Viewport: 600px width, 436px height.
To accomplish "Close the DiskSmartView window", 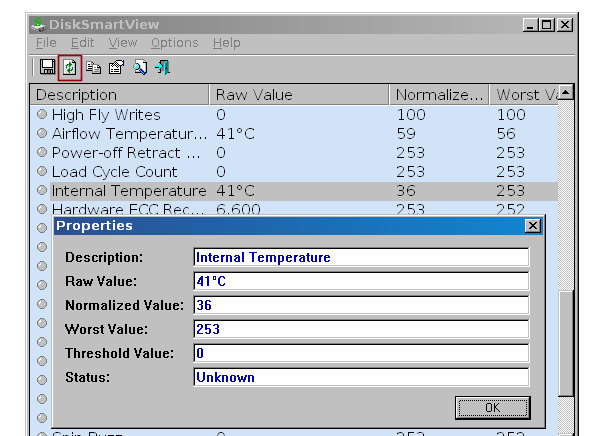I will (x=565, y=25).
